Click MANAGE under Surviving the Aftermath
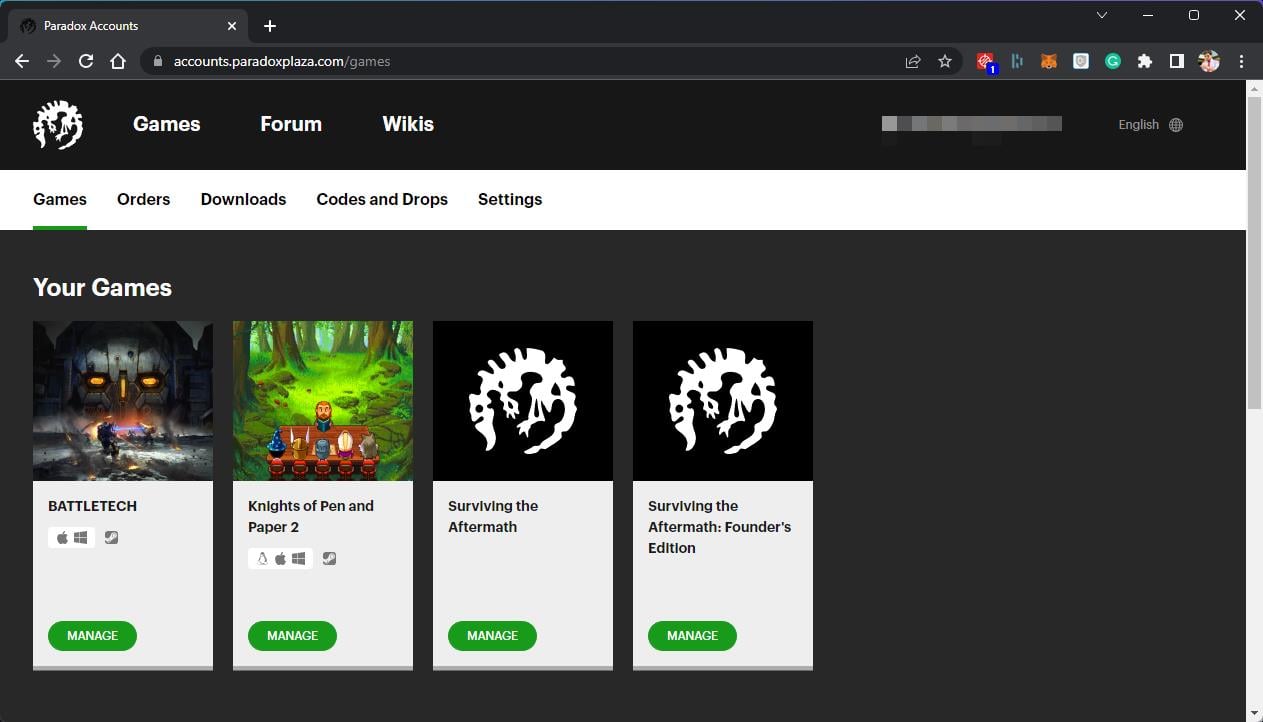Screen dimensions: 1263x722 point(492,636)
